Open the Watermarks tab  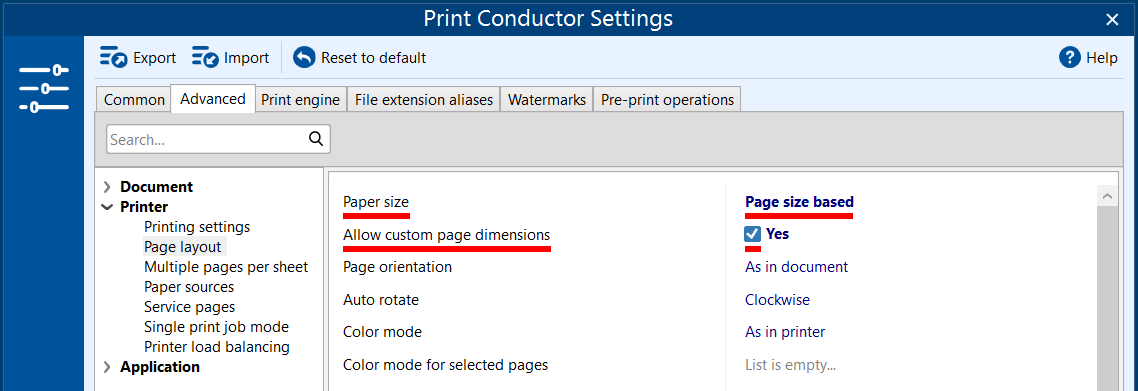point(547,100)
